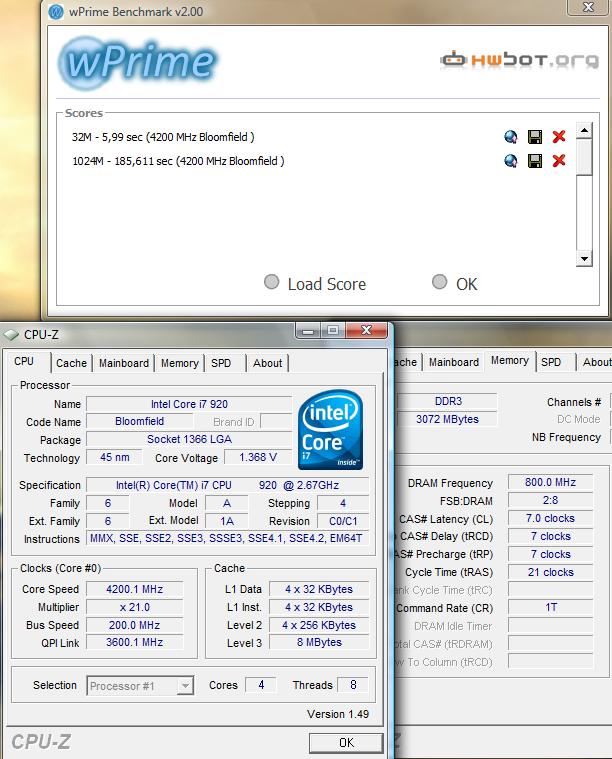Submit the 32M score online via globe icon

[x=510, y=137]
